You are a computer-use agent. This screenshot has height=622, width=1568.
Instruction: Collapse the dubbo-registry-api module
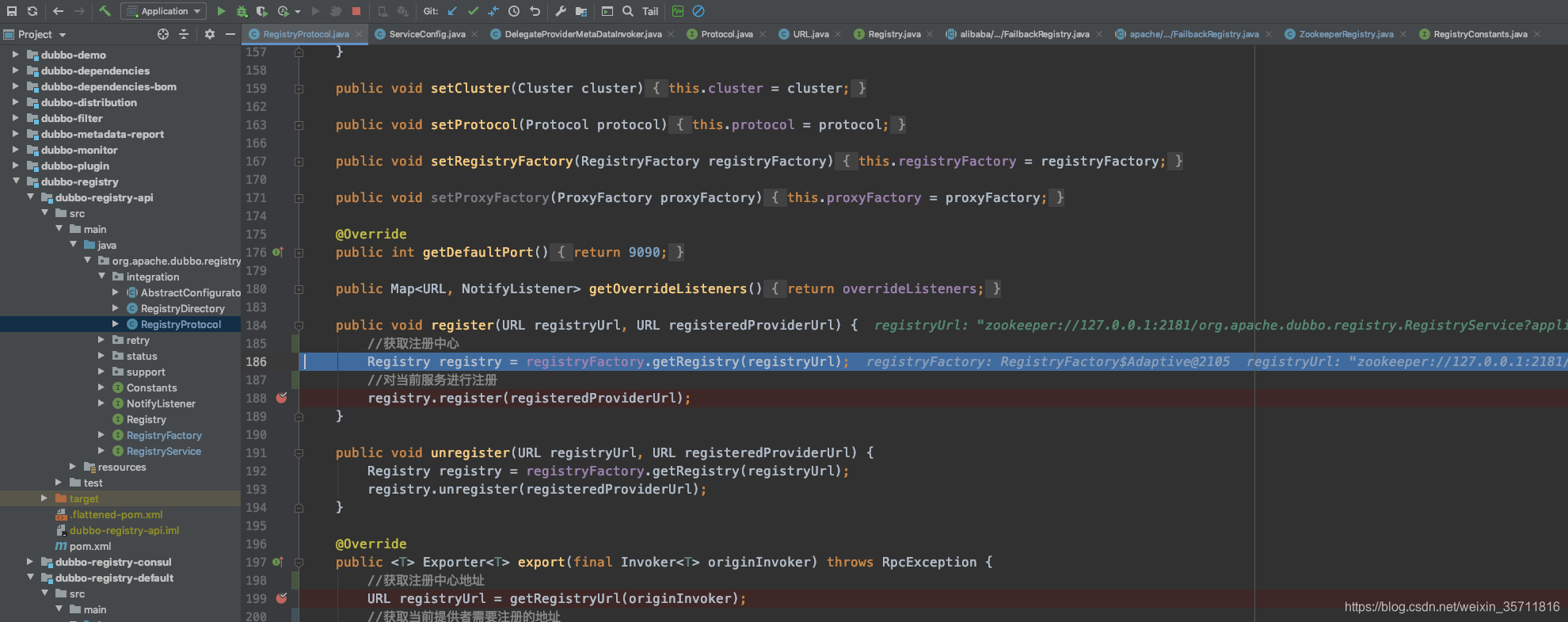(x=30, y=197)
